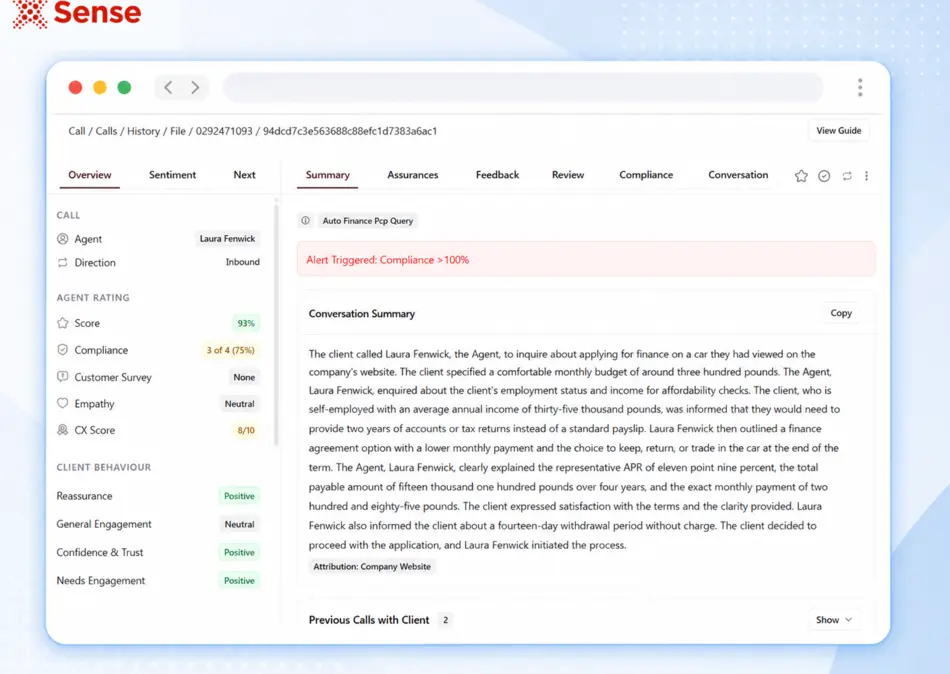Click the repeat arrows icon in tab bar

pyautogui.click(x=847, y=176)
